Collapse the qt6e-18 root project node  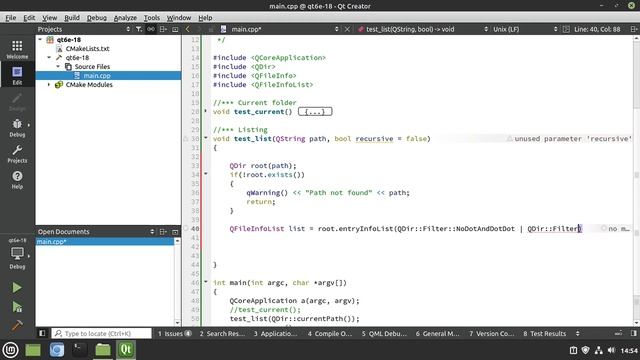(x=40, y=40)
